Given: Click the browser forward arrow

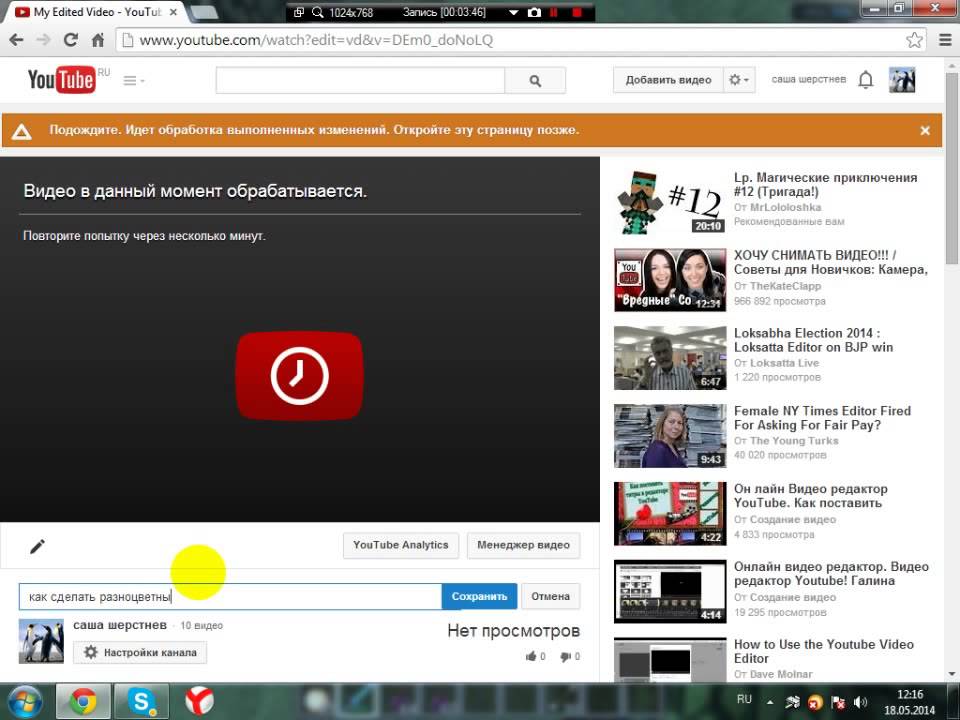Looking at the screenshot, I should (x=43, y=40).
